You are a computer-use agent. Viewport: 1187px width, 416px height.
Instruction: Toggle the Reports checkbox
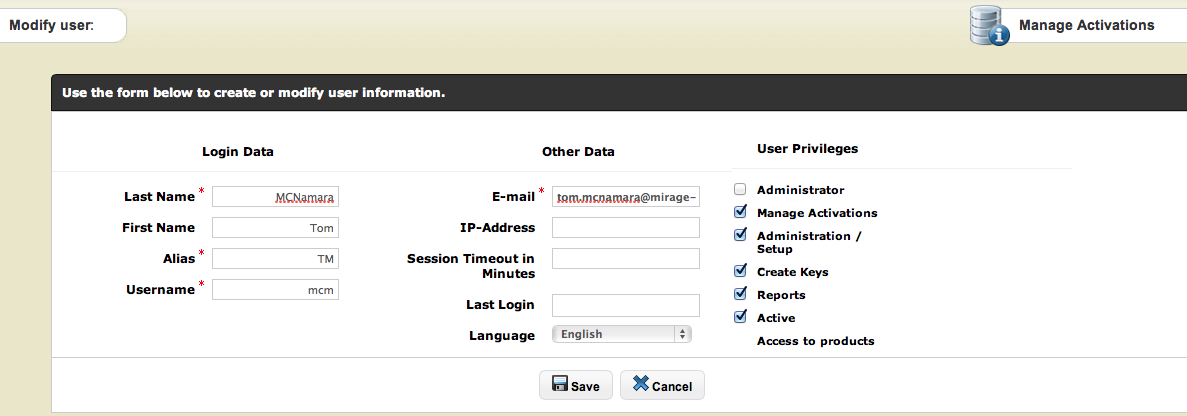[740, 294]
